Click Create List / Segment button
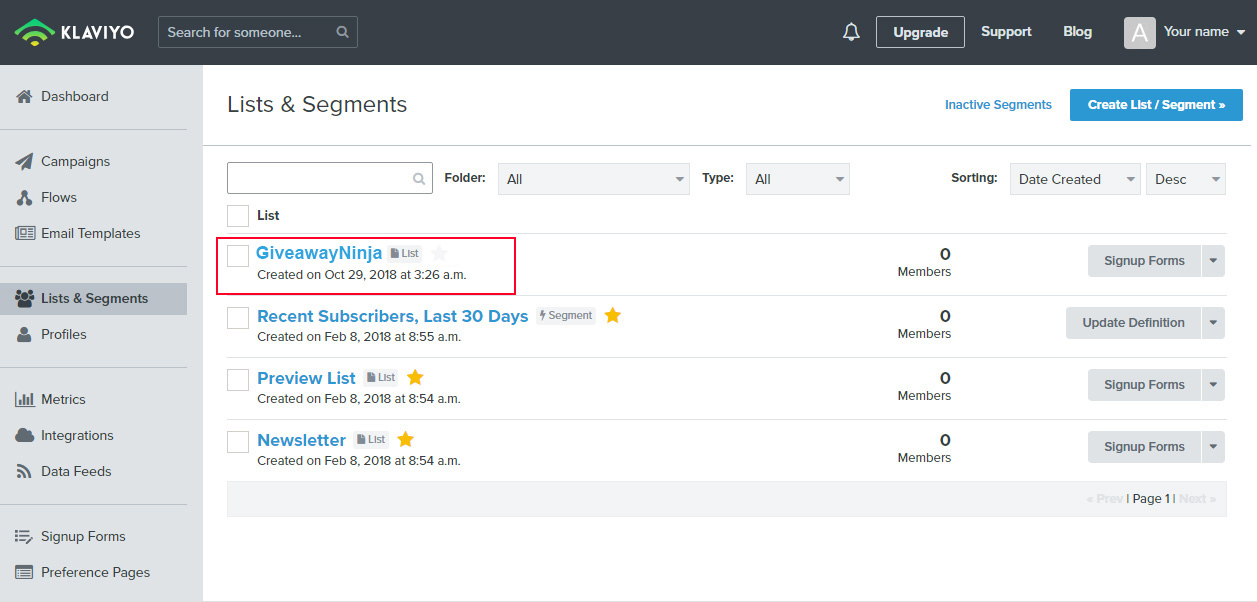Viewport: 1257px width, 602px height. tap(1156, 105)
